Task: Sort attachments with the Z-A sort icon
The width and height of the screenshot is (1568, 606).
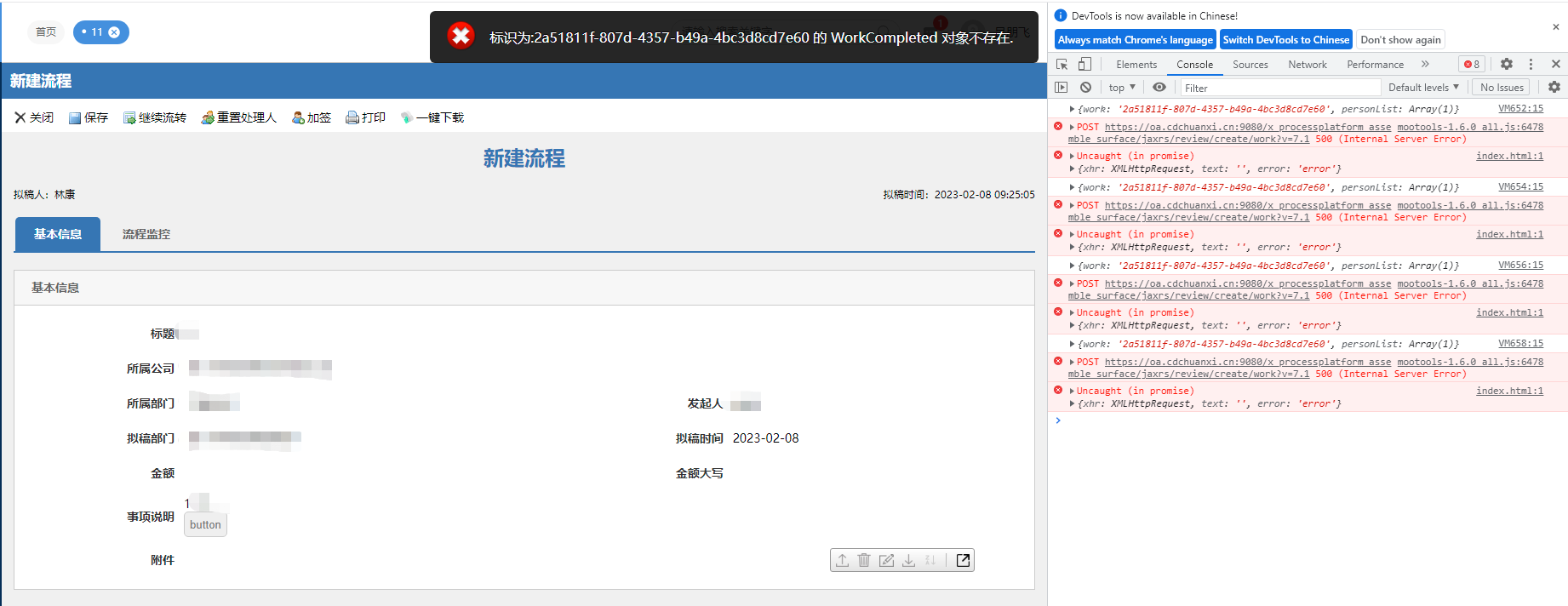Action: coord(930,560)
